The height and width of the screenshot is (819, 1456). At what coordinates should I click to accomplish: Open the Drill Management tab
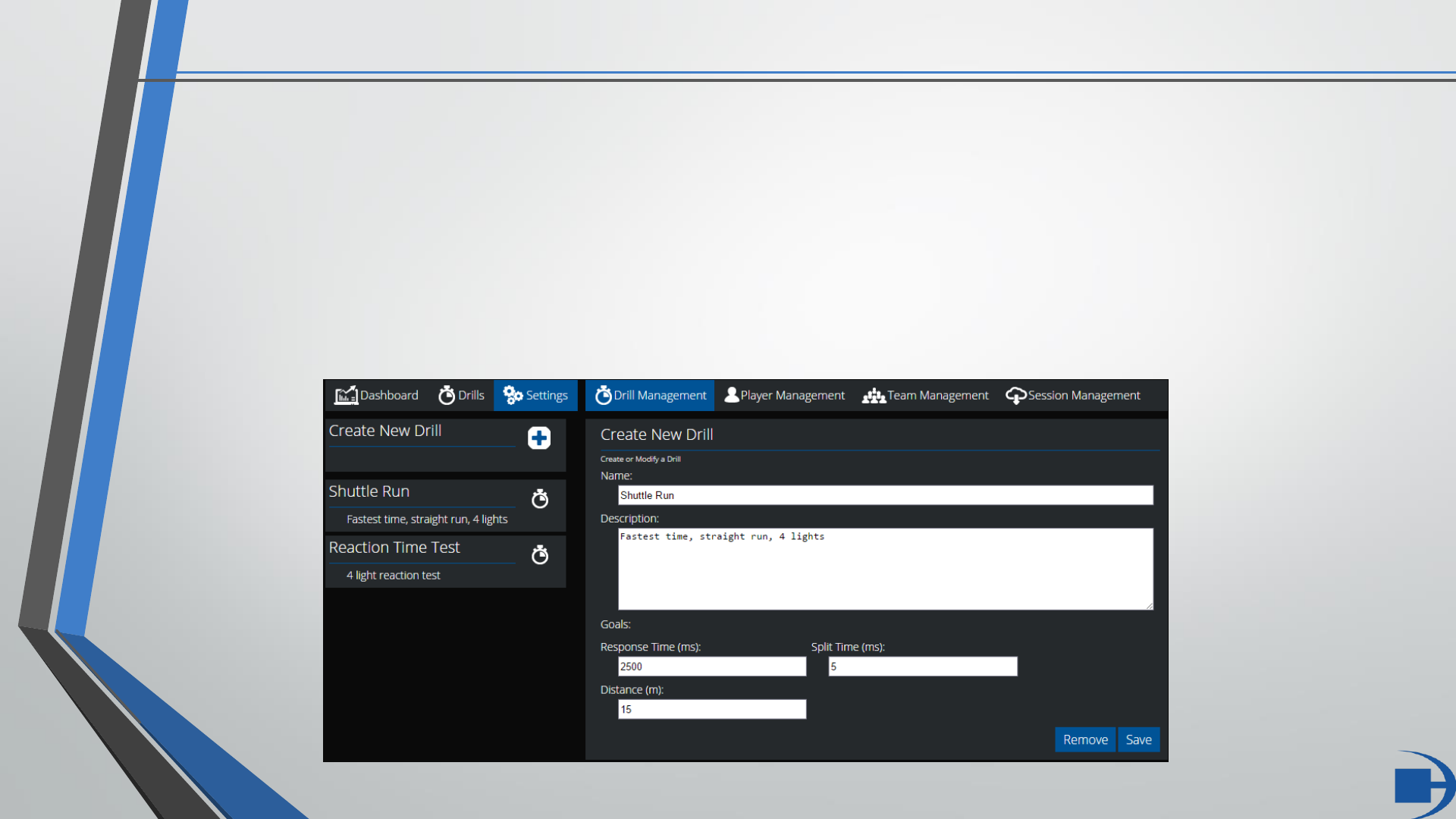tap(651, 395)
